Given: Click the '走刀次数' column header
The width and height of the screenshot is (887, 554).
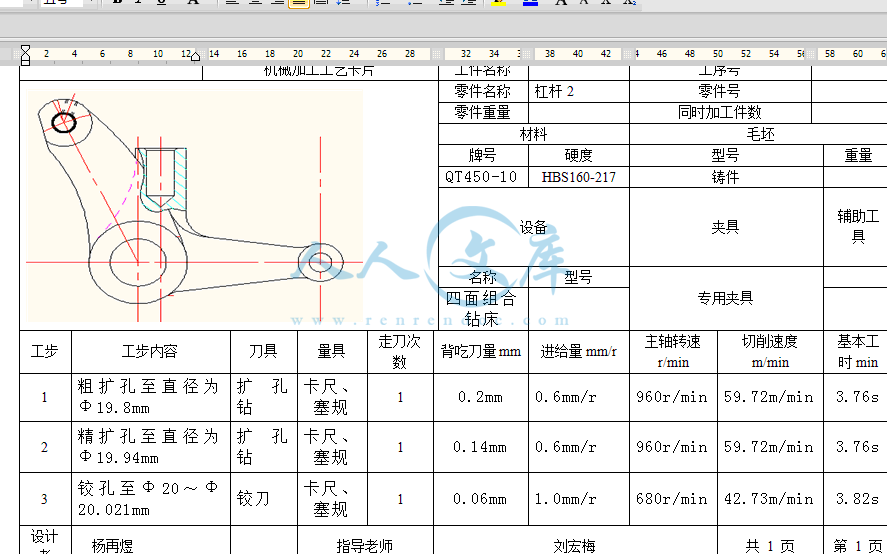Looking at the screenshot, I should click(x=400, y=351).
